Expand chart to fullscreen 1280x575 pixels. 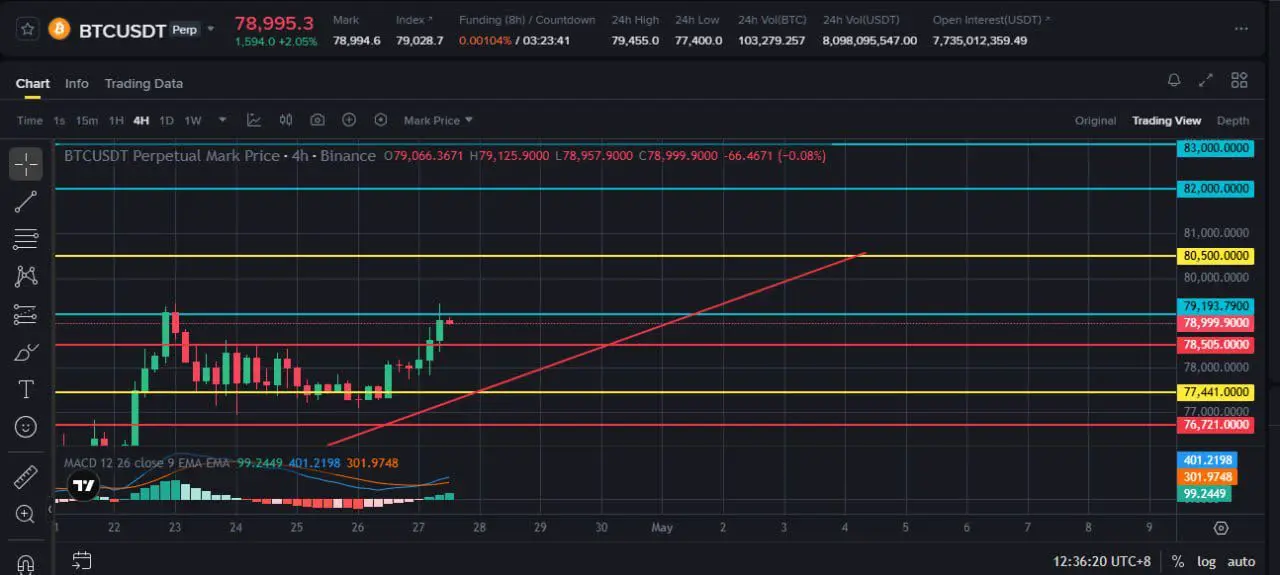pos(1206,81)
